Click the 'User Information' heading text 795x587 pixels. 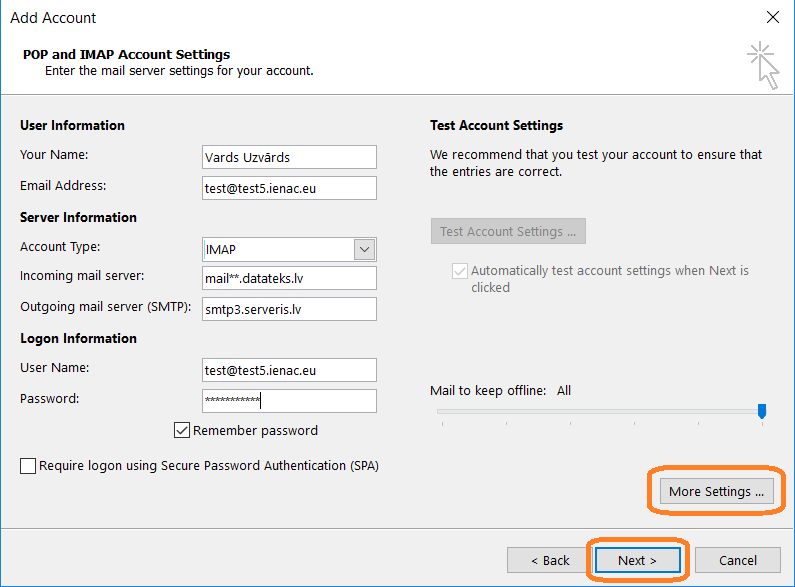click(72, 125)
